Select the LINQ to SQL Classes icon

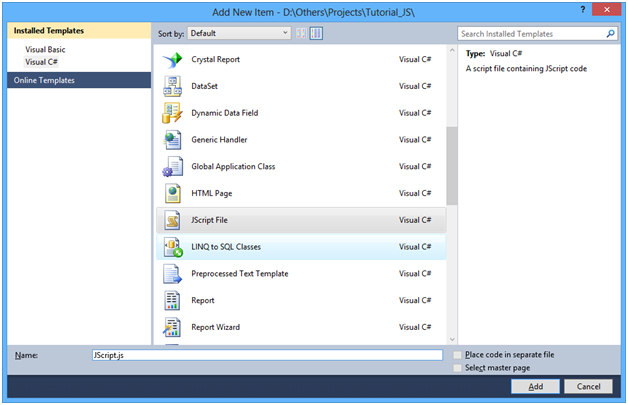(173, 247)
